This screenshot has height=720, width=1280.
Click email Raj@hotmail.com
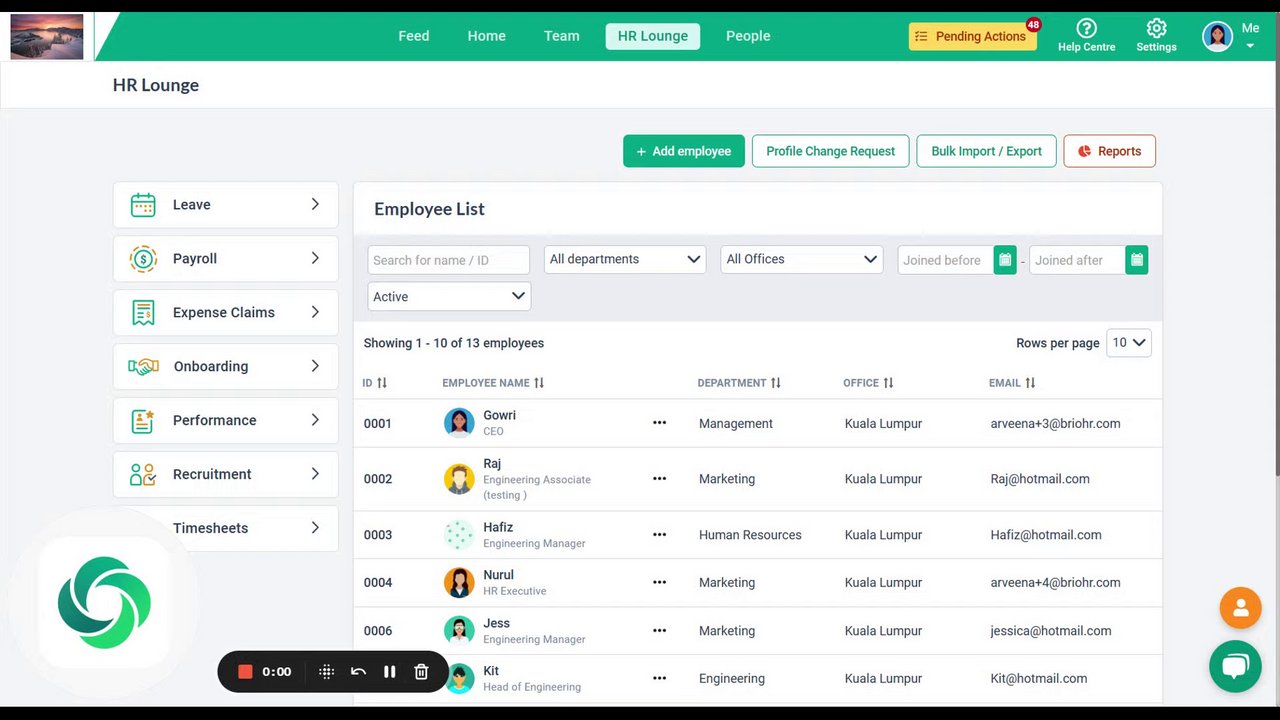1040,479
